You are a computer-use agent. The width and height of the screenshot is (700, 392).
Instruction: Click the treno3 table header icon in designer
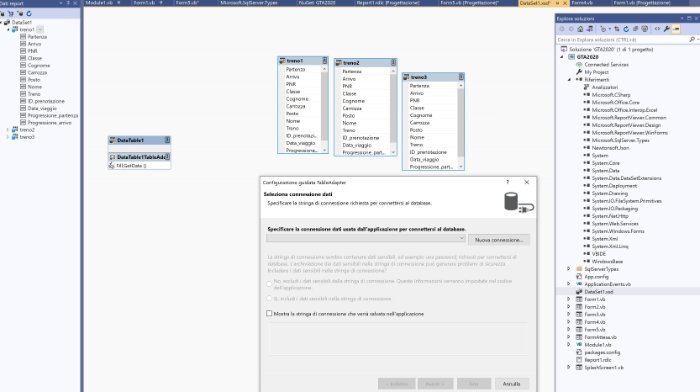(406, 77)
